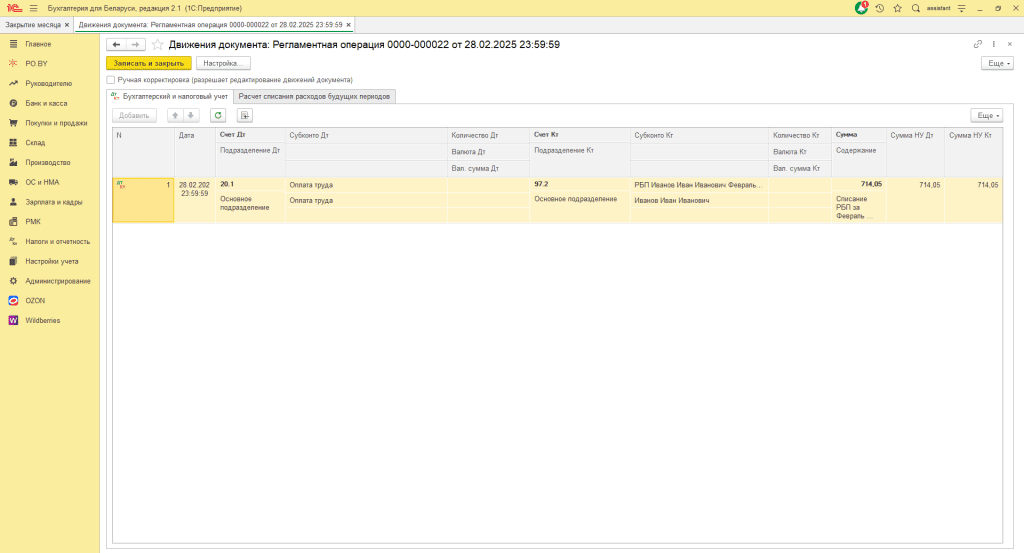Open favorites star in title bar
The height and width of the screenshot is (553, 1024).
[x=897, y=8]
